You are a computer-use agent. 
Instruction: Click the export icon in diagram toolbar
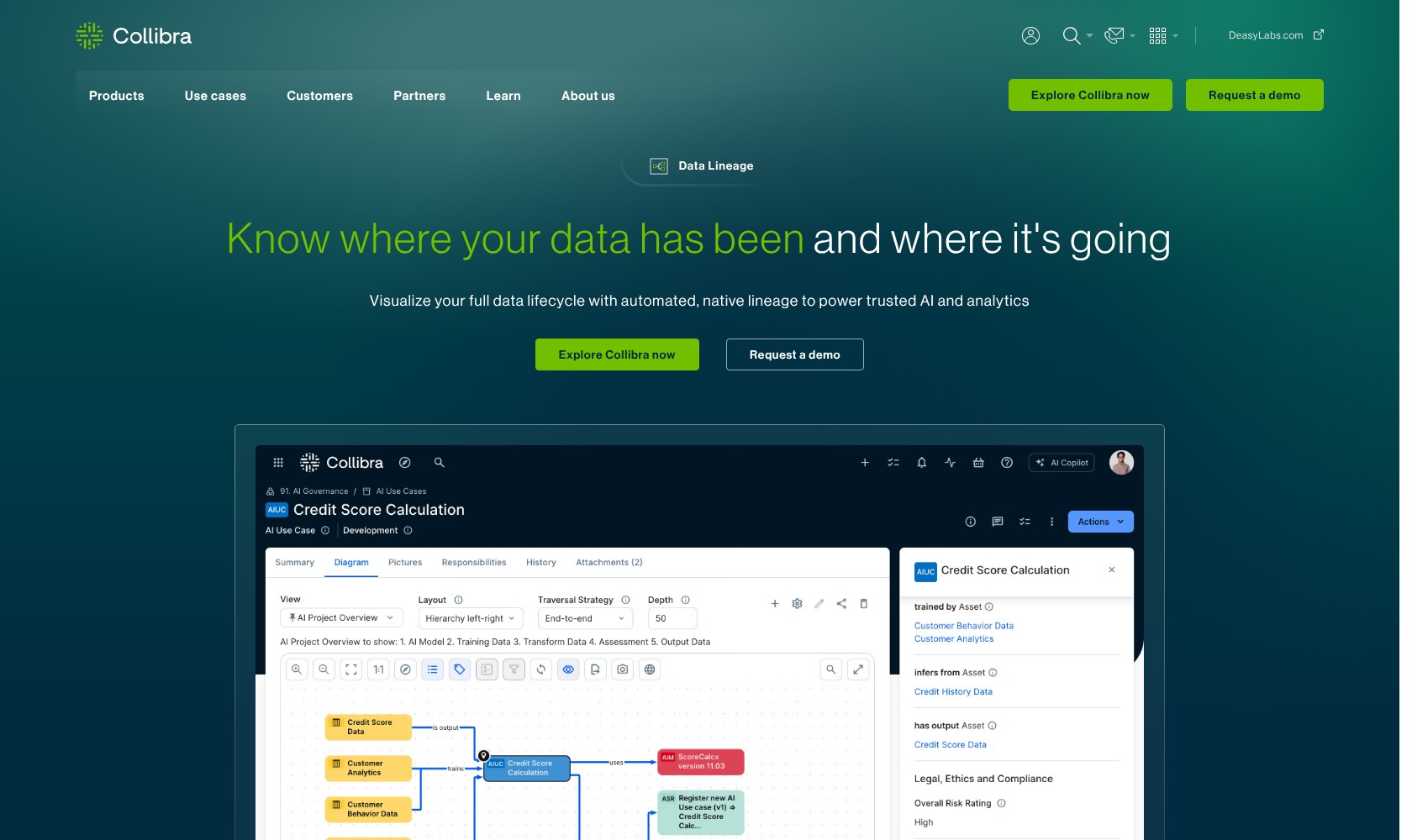595,669
